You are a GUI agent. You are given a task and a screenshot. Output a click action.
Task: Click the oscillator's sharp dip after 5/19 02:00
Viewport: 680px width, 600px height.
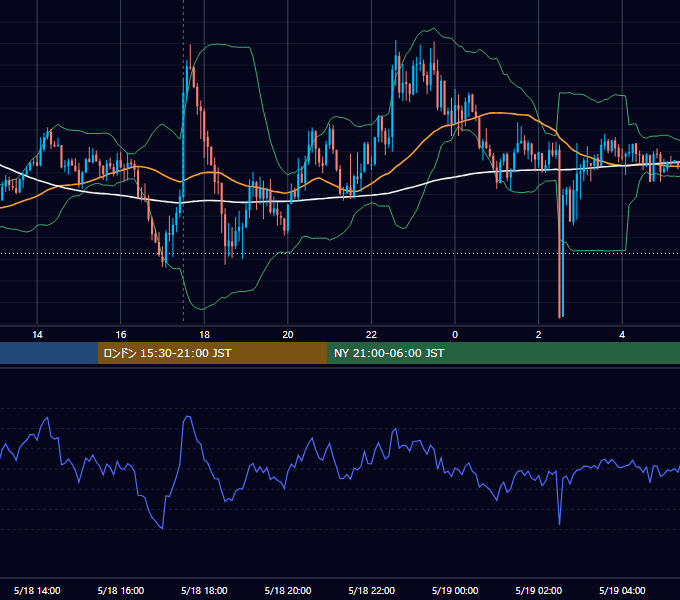[559, 523]
